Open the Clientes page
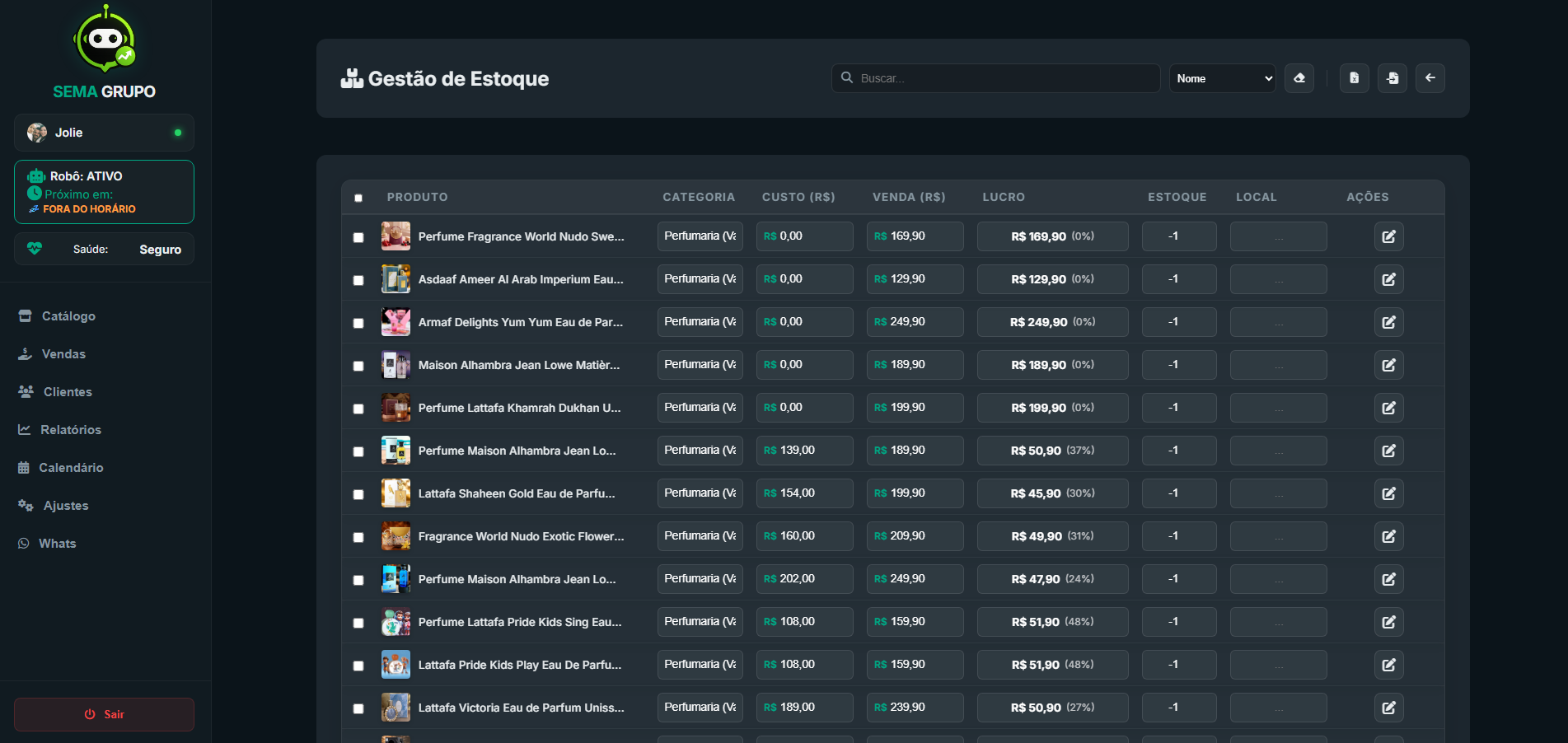Image resolution: width=1568 pixels, height=743 pixels. point(104,392)
